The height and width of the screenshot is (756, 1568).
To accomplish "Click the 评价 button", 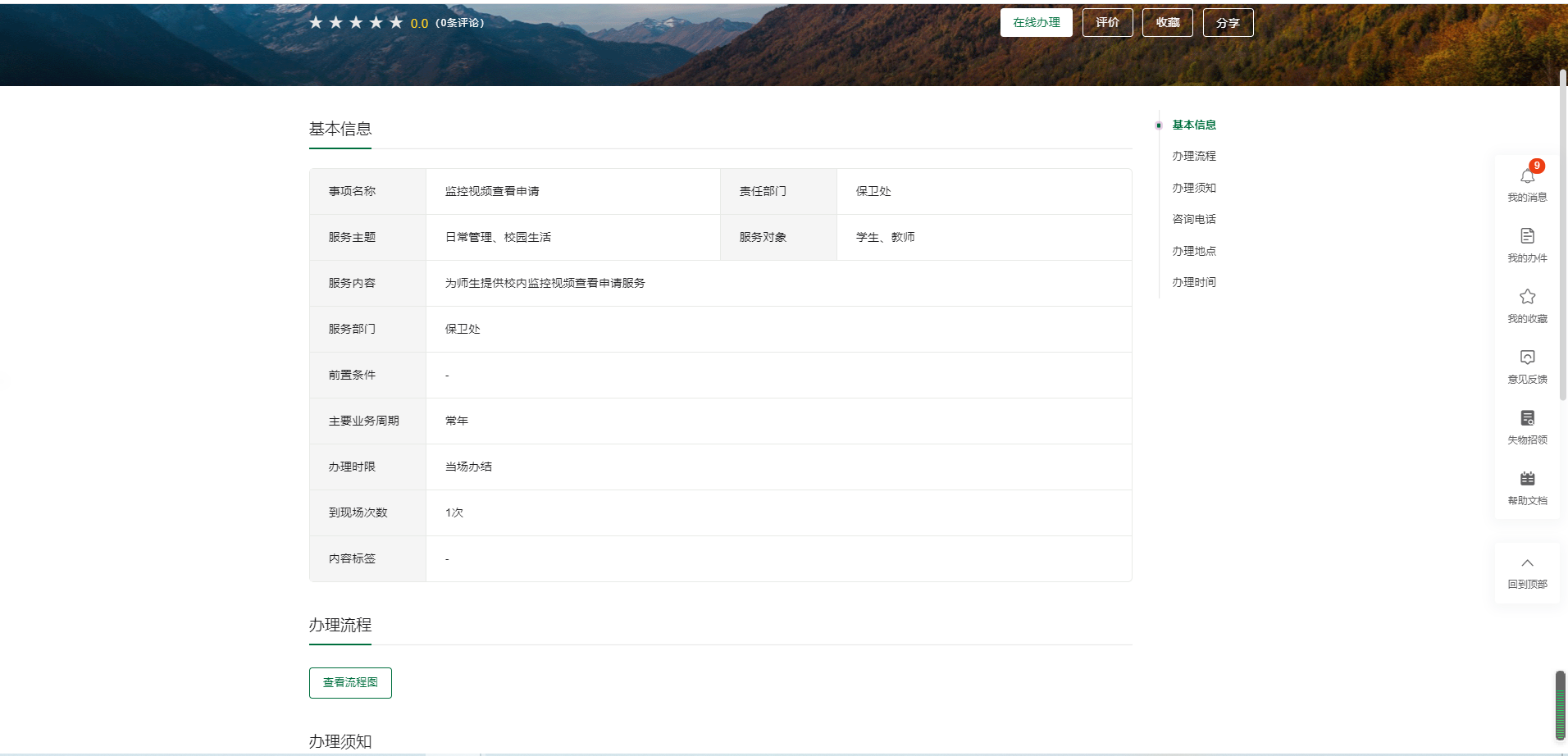I will coord(1108,23).
